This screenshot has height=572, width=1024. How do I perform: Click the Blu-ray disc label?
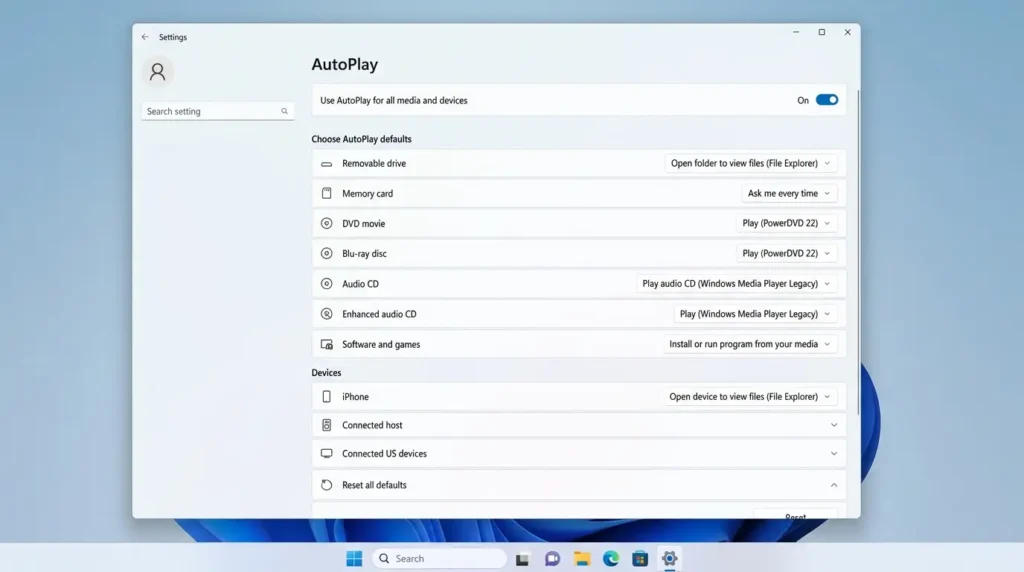pyautogui.click(x=364, y=254)
